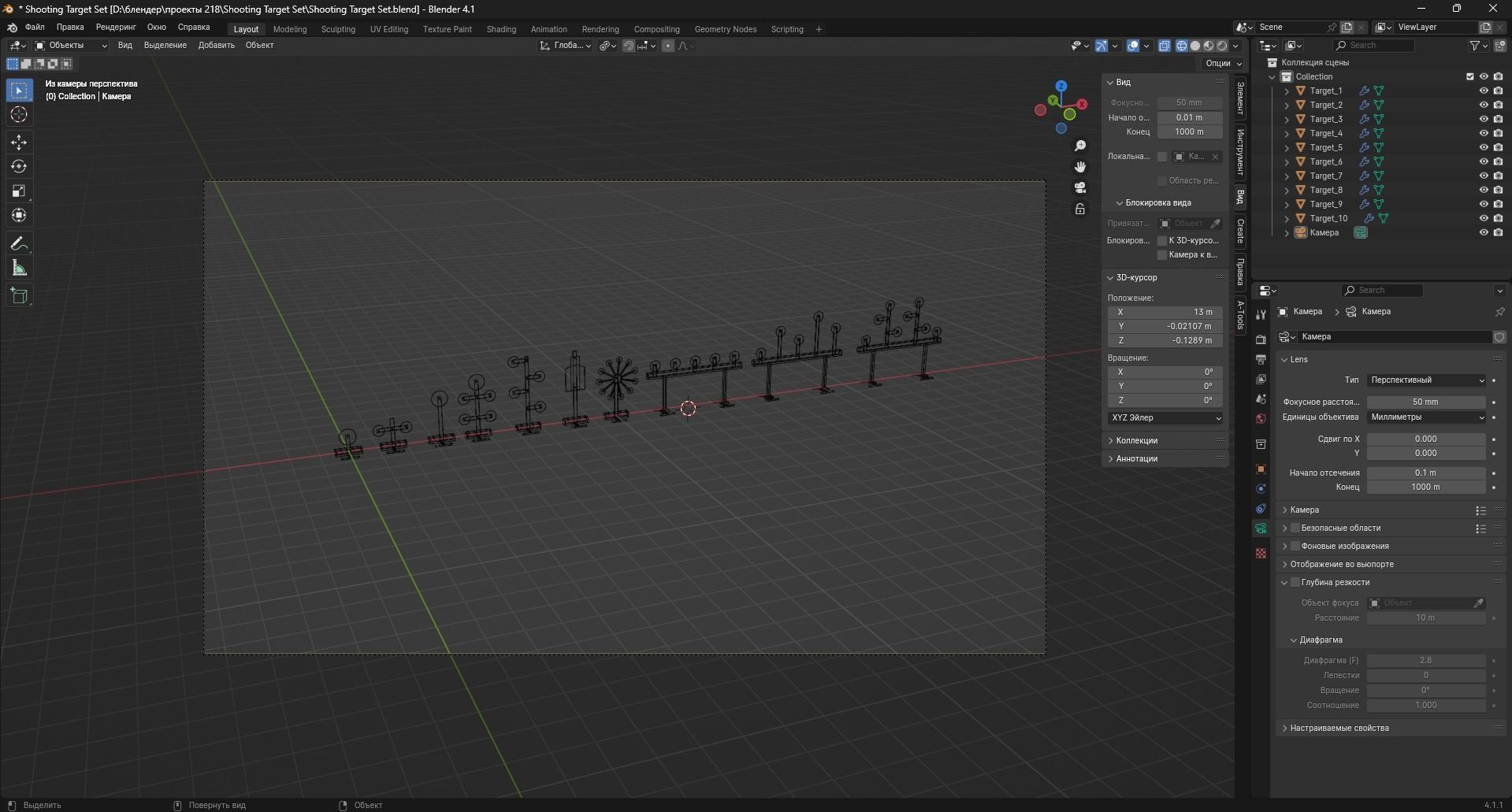Screen dimensions: 1512x812
Task: Expand Target_7 in outliner tree
Action: 1287,176
